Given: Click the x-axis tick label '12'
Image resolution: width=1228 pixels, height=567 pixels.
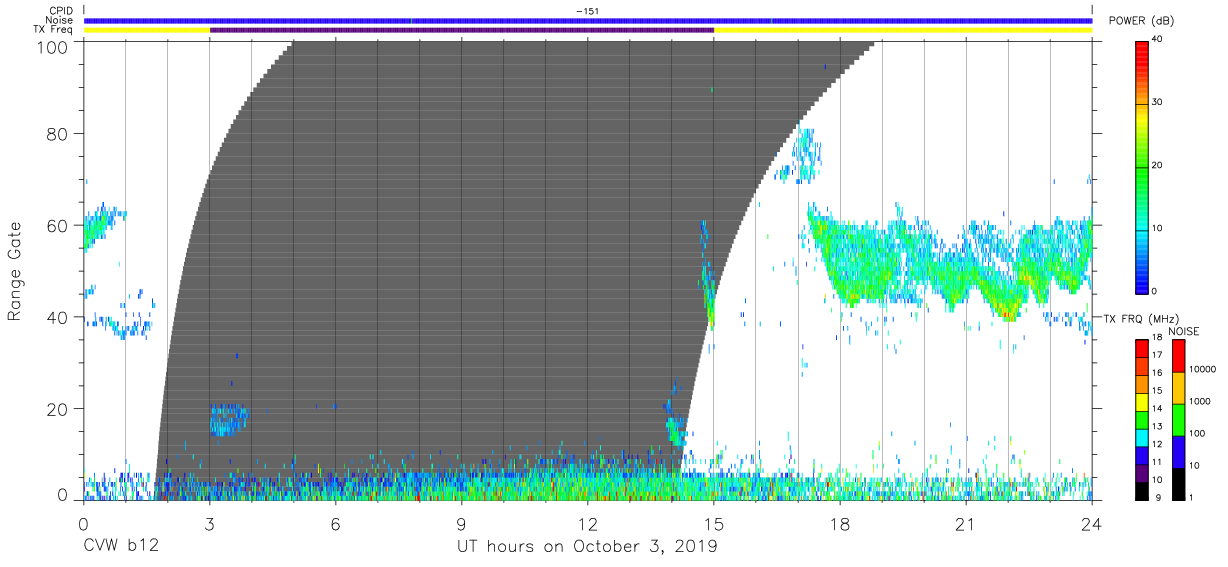Looking at the screenshot, I should 588,524.
